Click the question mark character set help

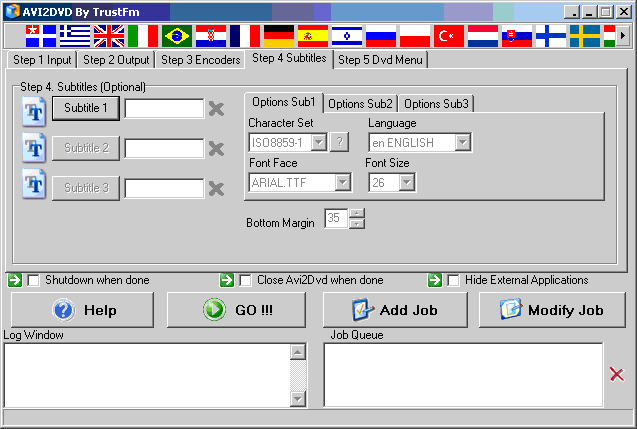tap(340, 142)
